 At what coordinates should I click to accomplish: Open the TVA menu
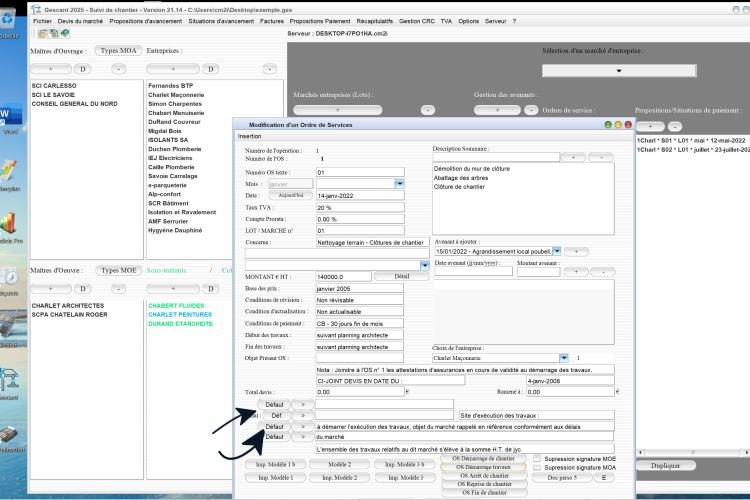(x=446, y=21)
